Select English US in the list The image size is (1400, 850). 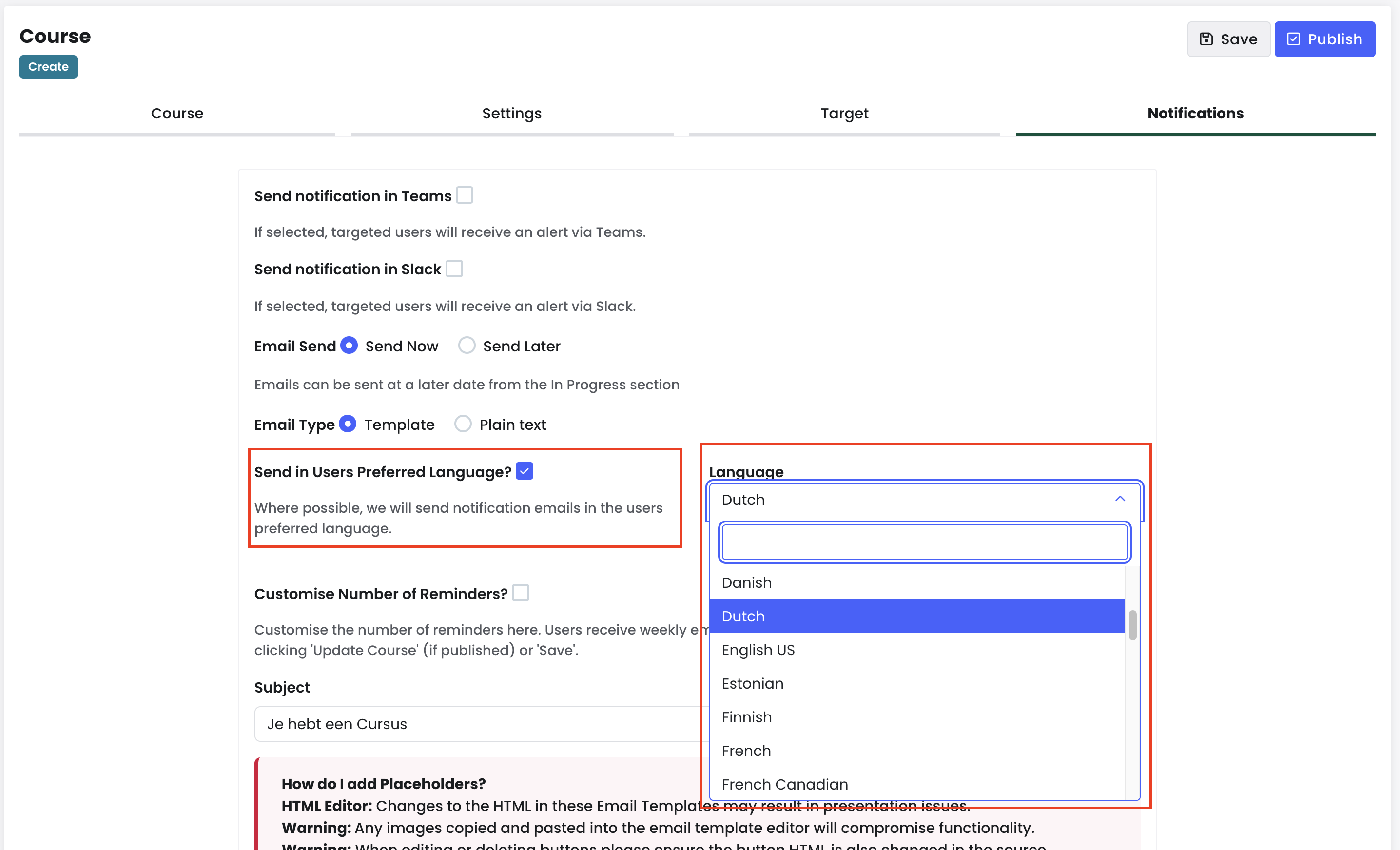tap(917, 649)
